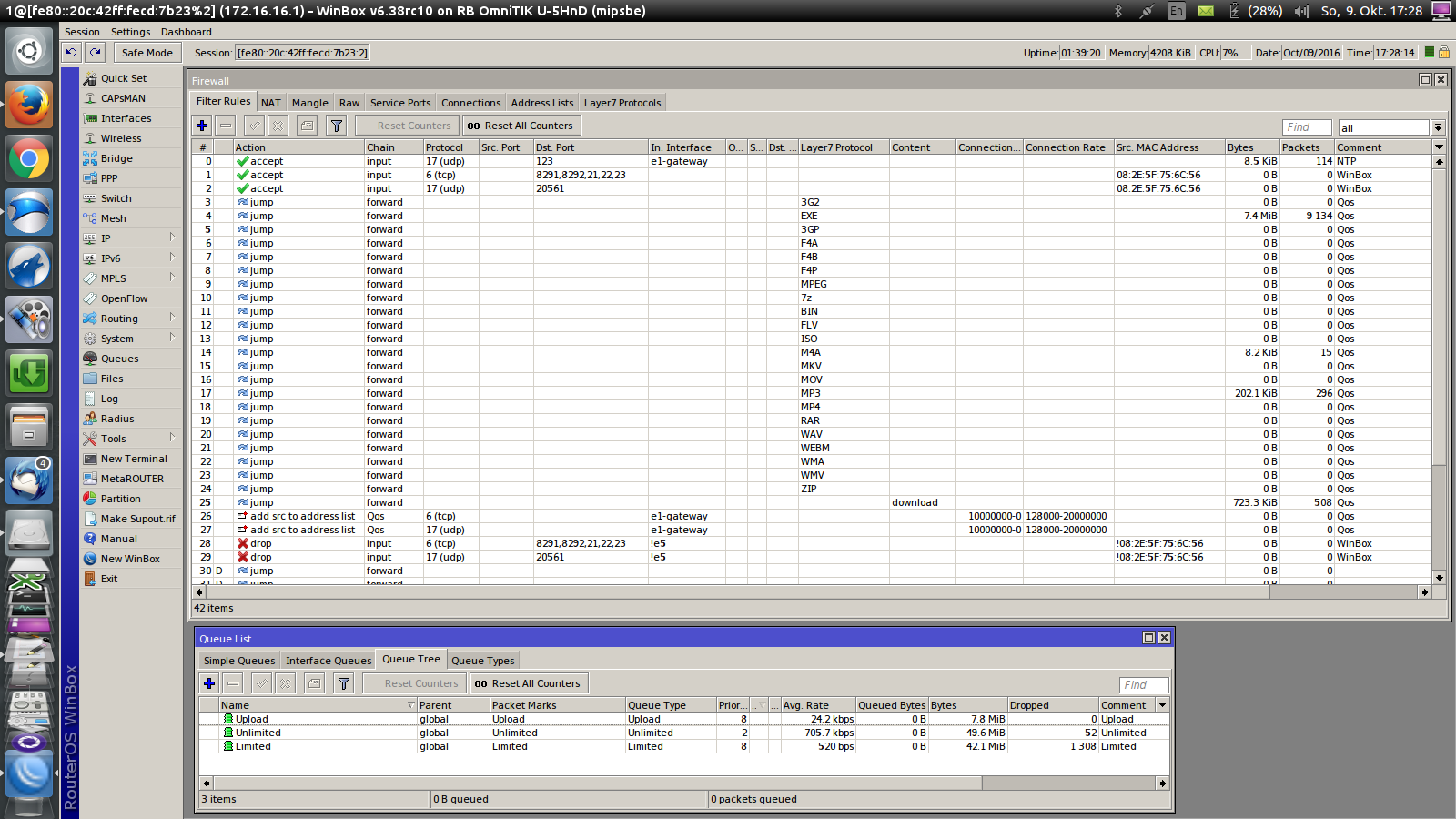Open Files from the sidebar
Viewport: 1456px width, 819px height.
[131, 379]
